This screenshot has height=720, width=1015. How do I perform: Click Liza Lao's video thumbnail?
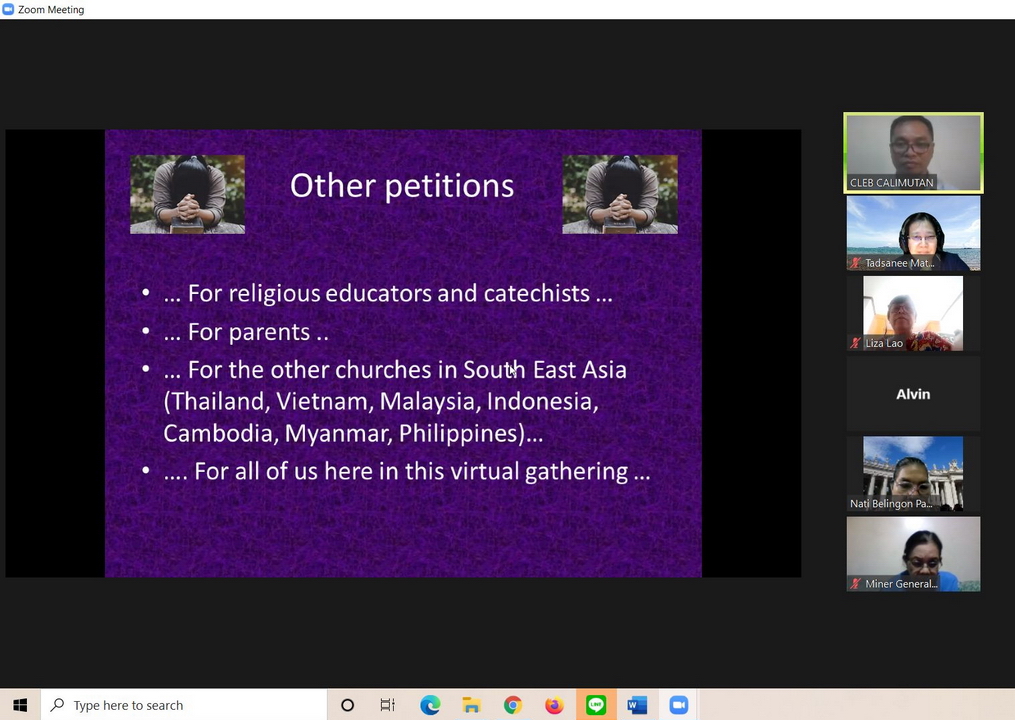[913, 313]
